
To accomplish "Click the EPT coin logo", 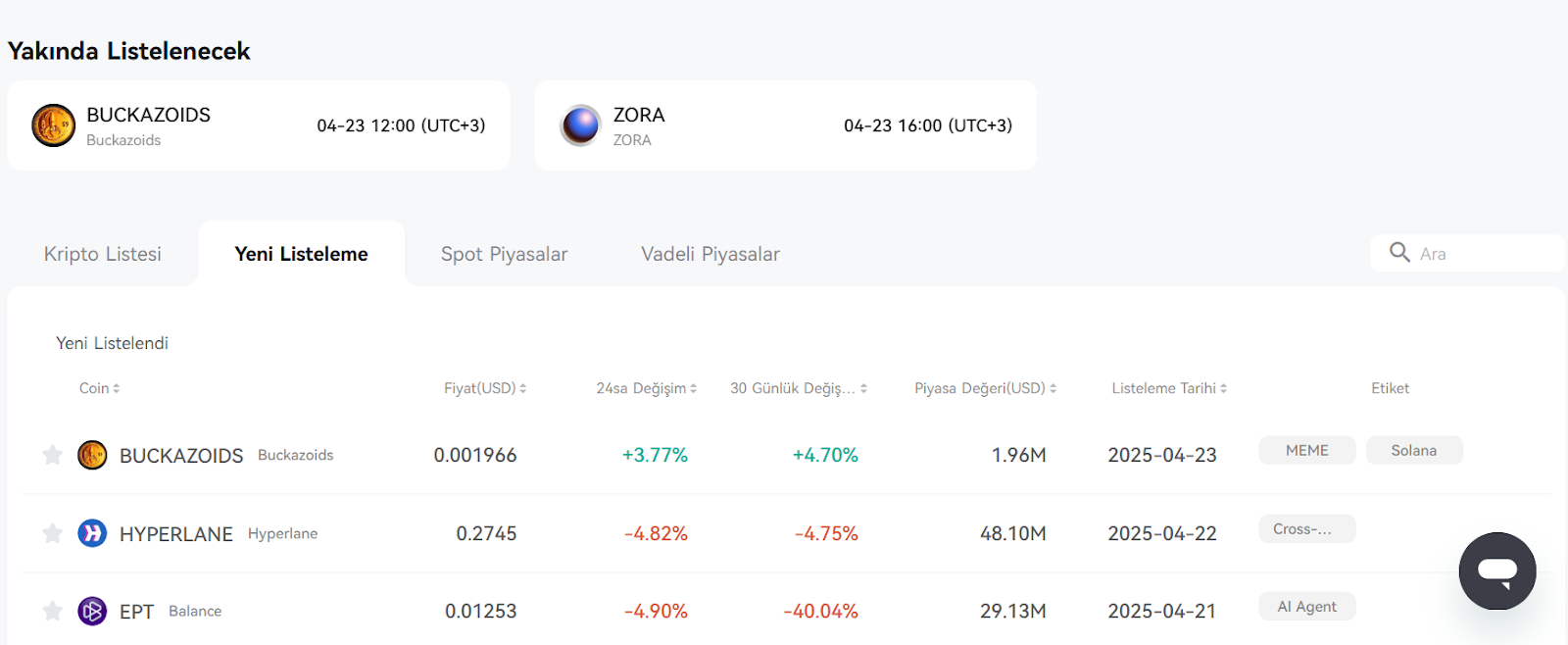I will click(92, 611).
